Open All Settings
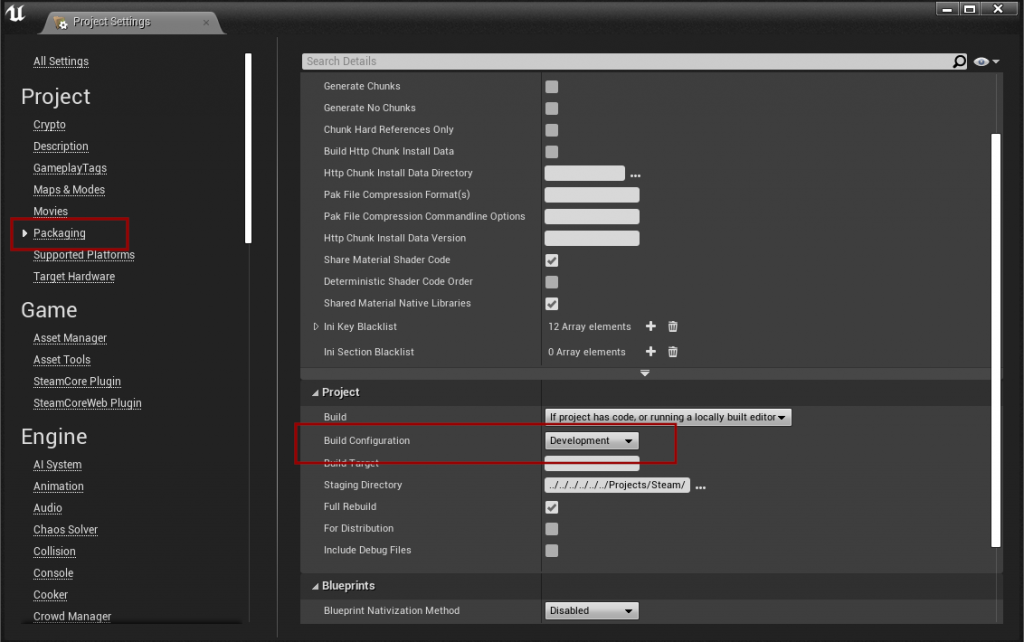Image resolution: width=1024 pixels, height=642 pixels. (x=60, y=61)
